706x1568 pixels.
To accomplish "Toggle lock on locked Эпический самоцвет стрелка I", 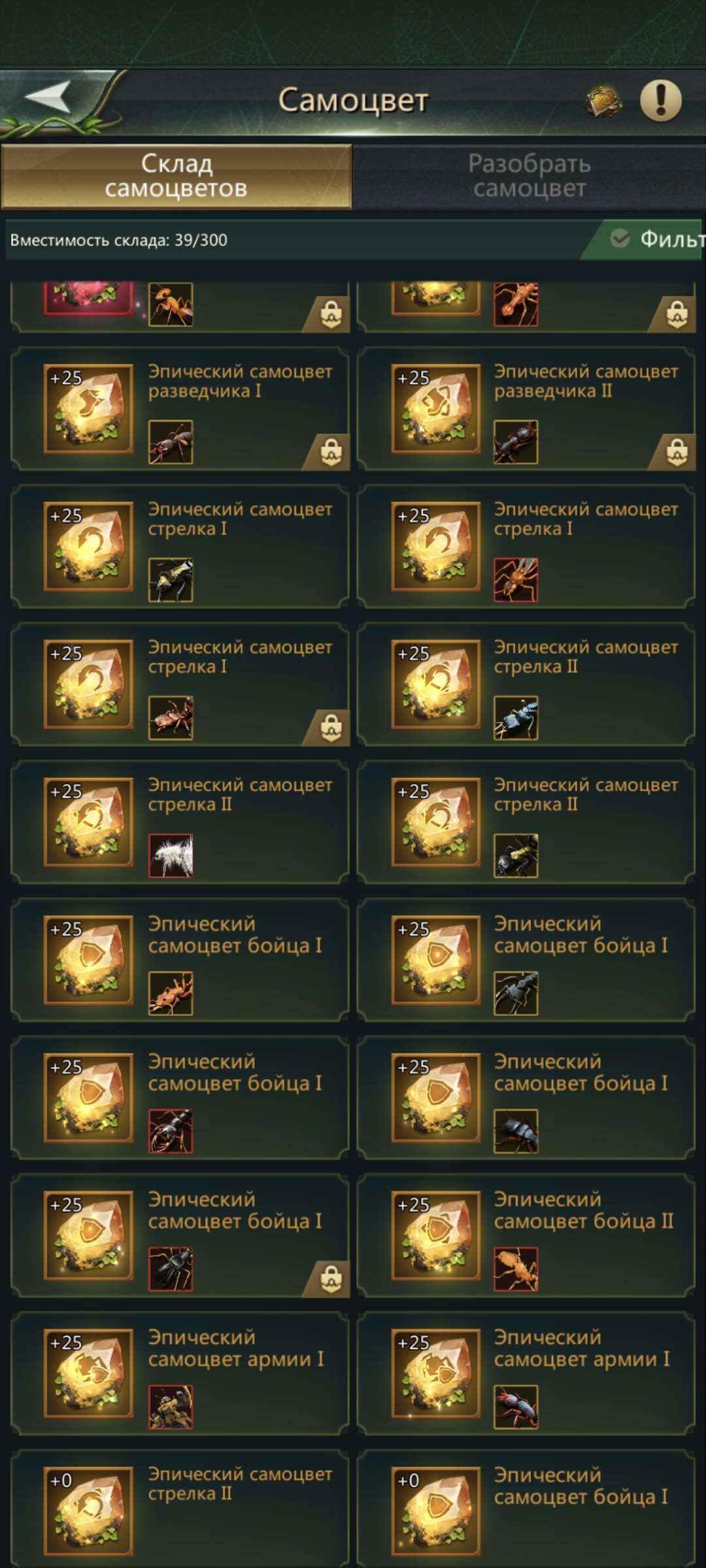I will (x=331, y=727).
